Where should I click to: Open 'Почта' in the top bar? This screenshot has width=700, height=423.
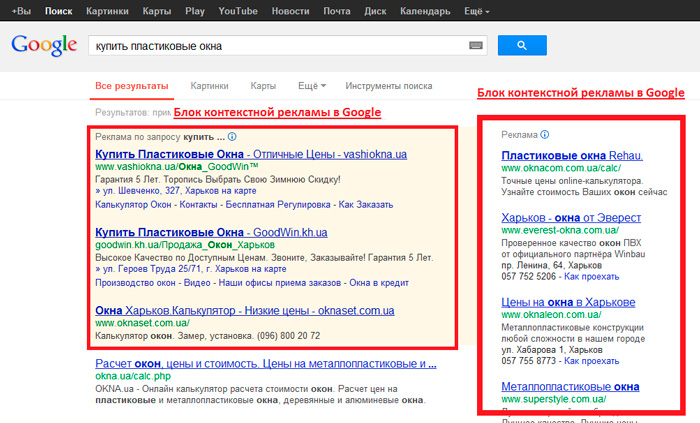pos(337,11)
